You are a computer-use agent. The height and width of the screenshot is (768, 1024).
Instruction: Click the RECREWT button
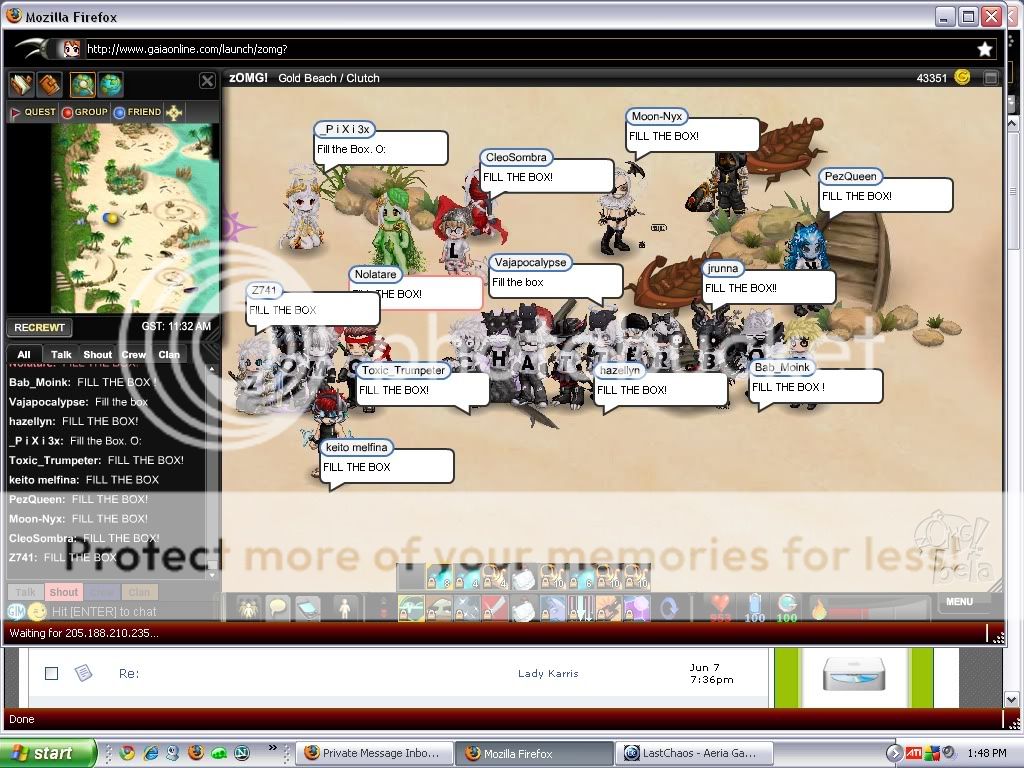39,327
